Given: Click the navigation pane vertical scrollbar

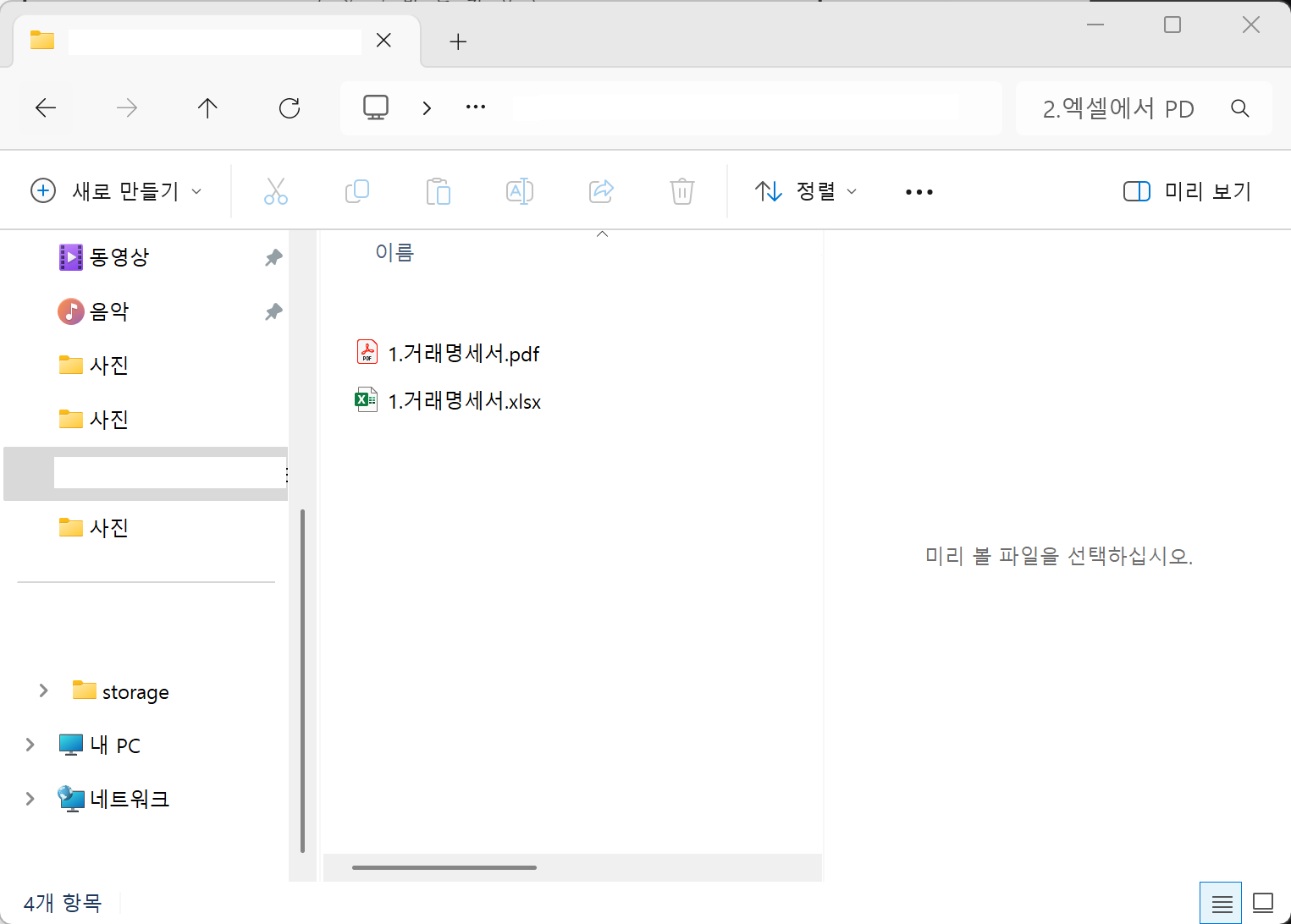Looking at the screenshot, I should click(x=302, y=681).
